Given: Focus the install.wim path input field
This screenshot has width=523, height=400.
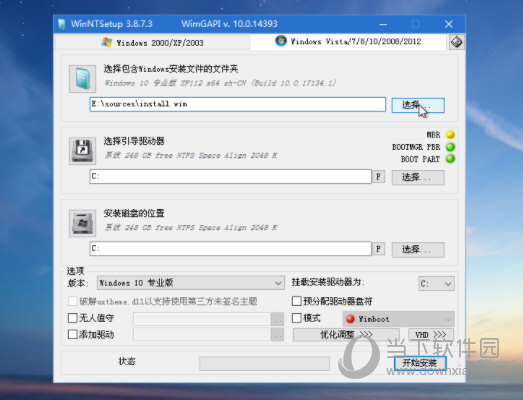Looking at the screenshot, I should click(237, 104).
